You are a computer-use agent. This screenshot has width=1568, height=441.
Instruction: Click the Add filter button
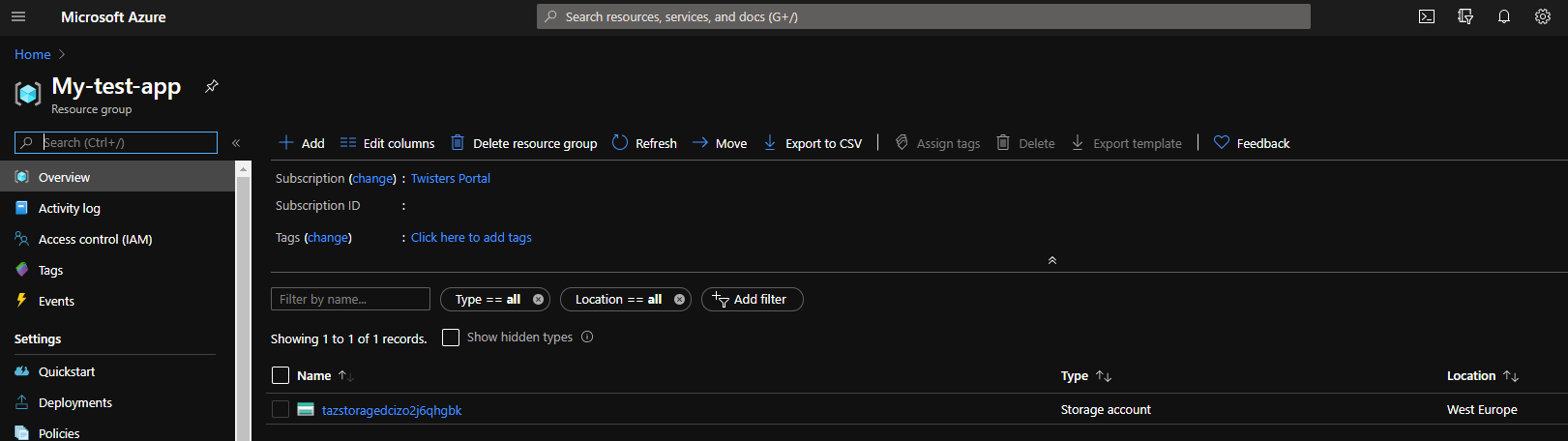tap(752, 300)
